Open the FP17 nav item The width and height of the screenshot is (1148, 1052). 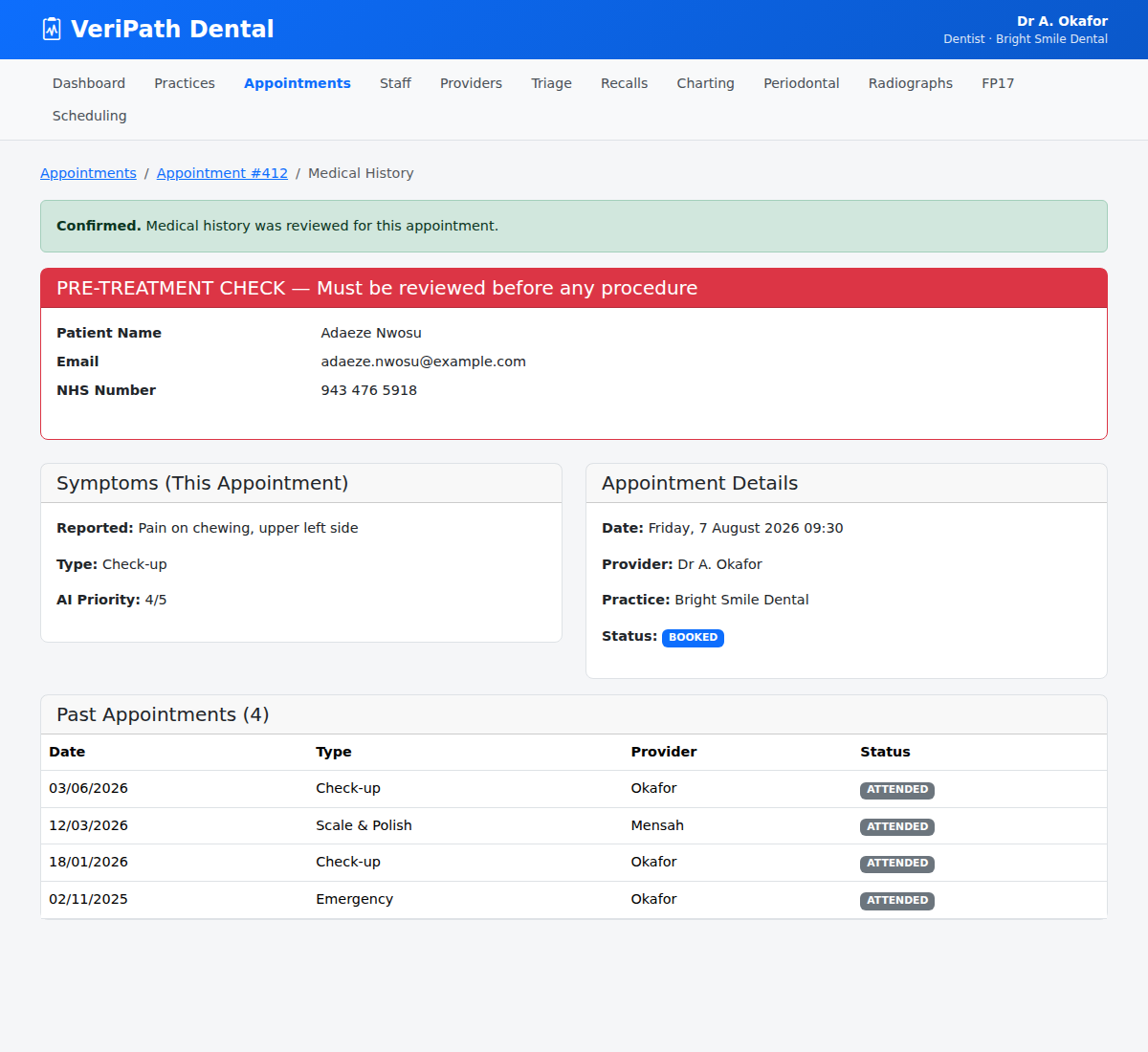coord(998,83)
